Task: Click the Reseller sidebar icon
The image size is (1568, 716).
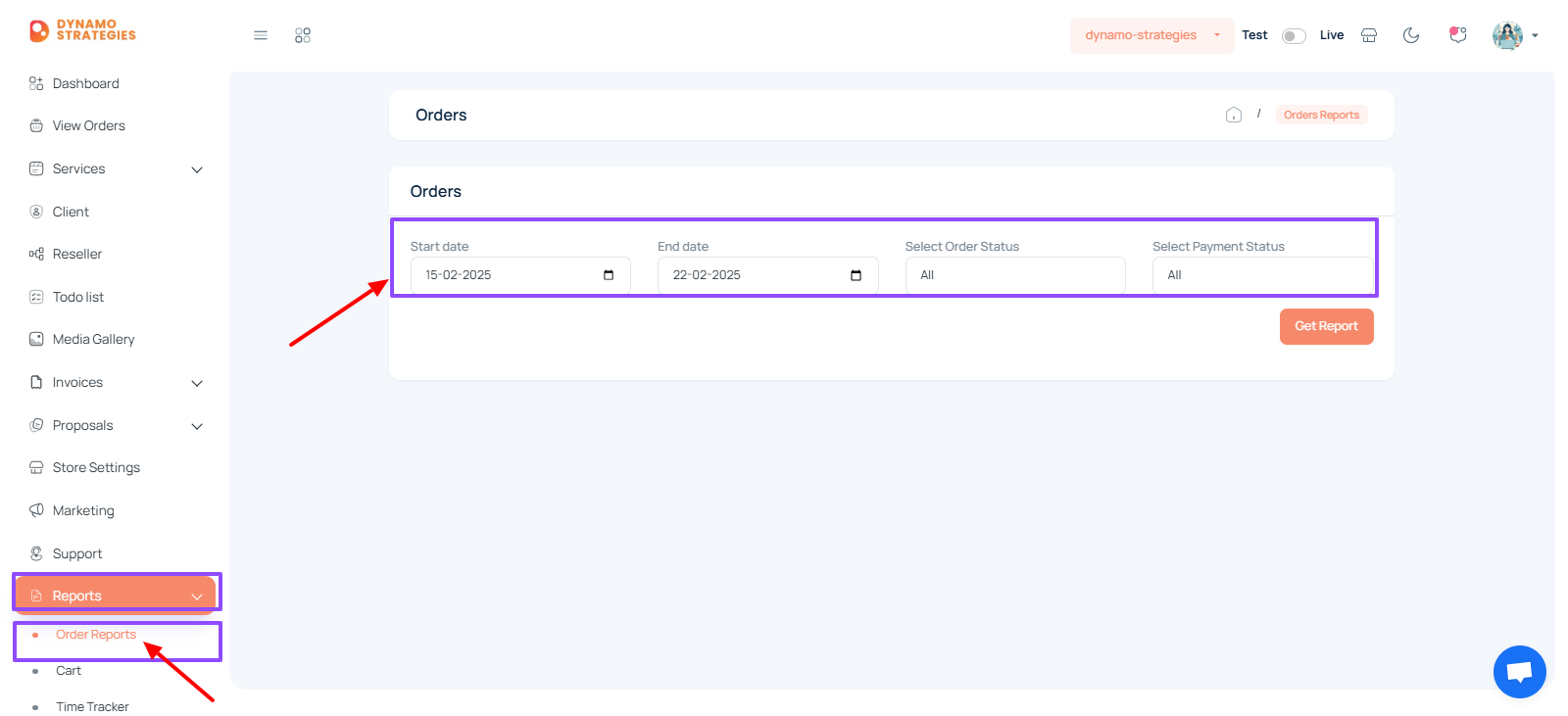Action: [36, 254]
